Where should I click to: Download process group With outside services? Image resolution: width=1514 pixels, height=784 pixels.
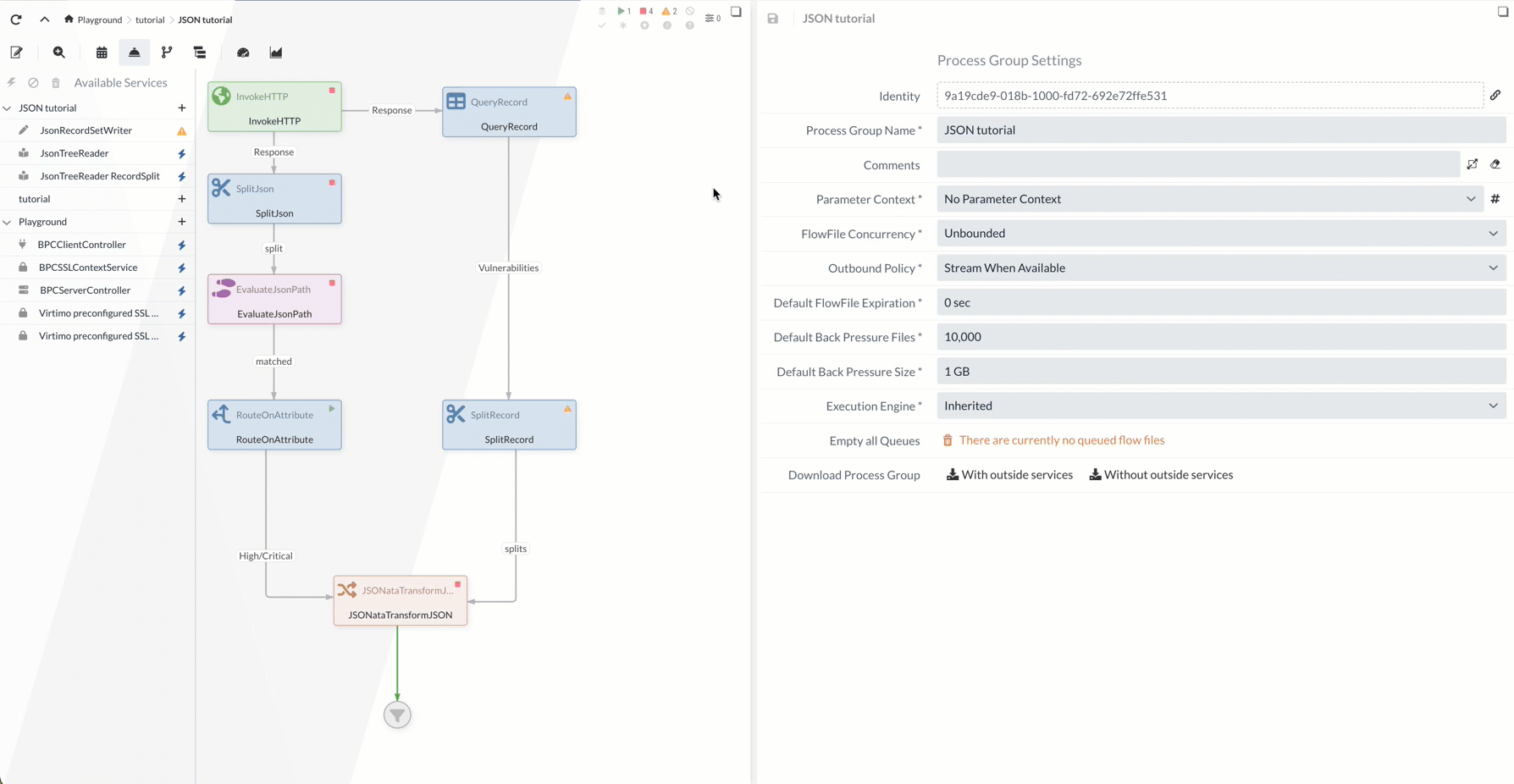point(1009,475)
